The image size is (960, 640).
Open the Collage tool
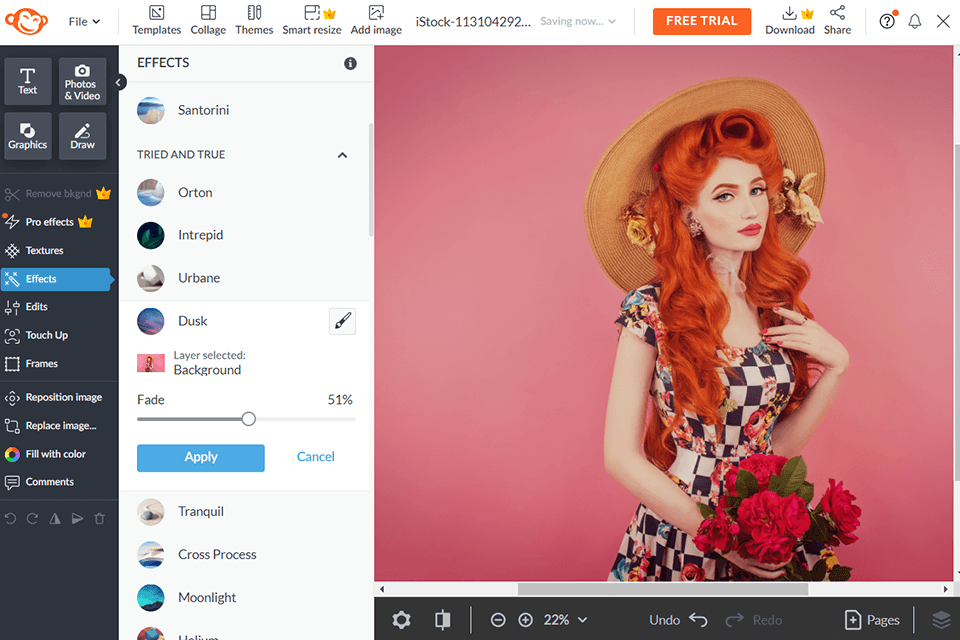coord(208,20)
